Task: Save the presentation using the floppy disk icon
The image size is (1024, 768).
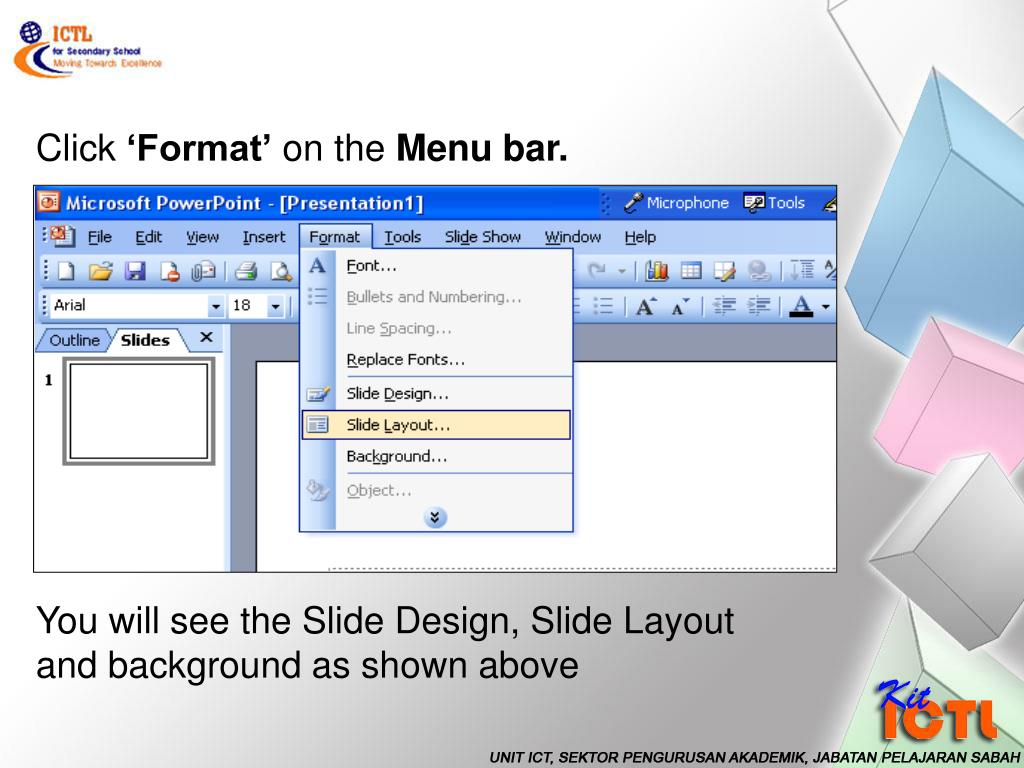Action: pos(135,271)
